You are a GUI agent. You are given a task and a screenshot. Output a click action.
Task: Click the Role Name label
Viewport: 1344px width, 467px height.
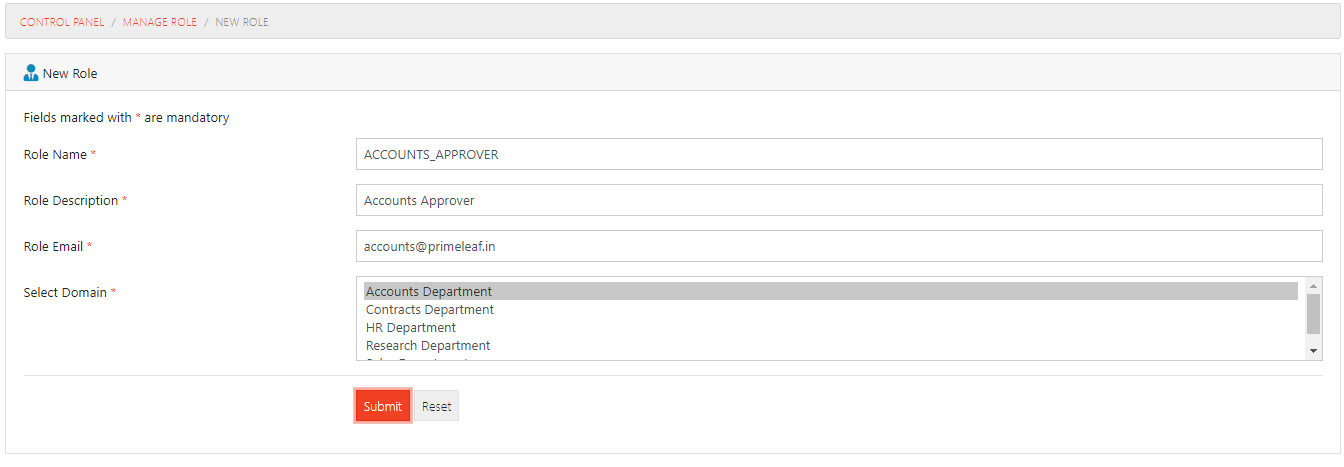pyautogui.click(x=56, y=154)
